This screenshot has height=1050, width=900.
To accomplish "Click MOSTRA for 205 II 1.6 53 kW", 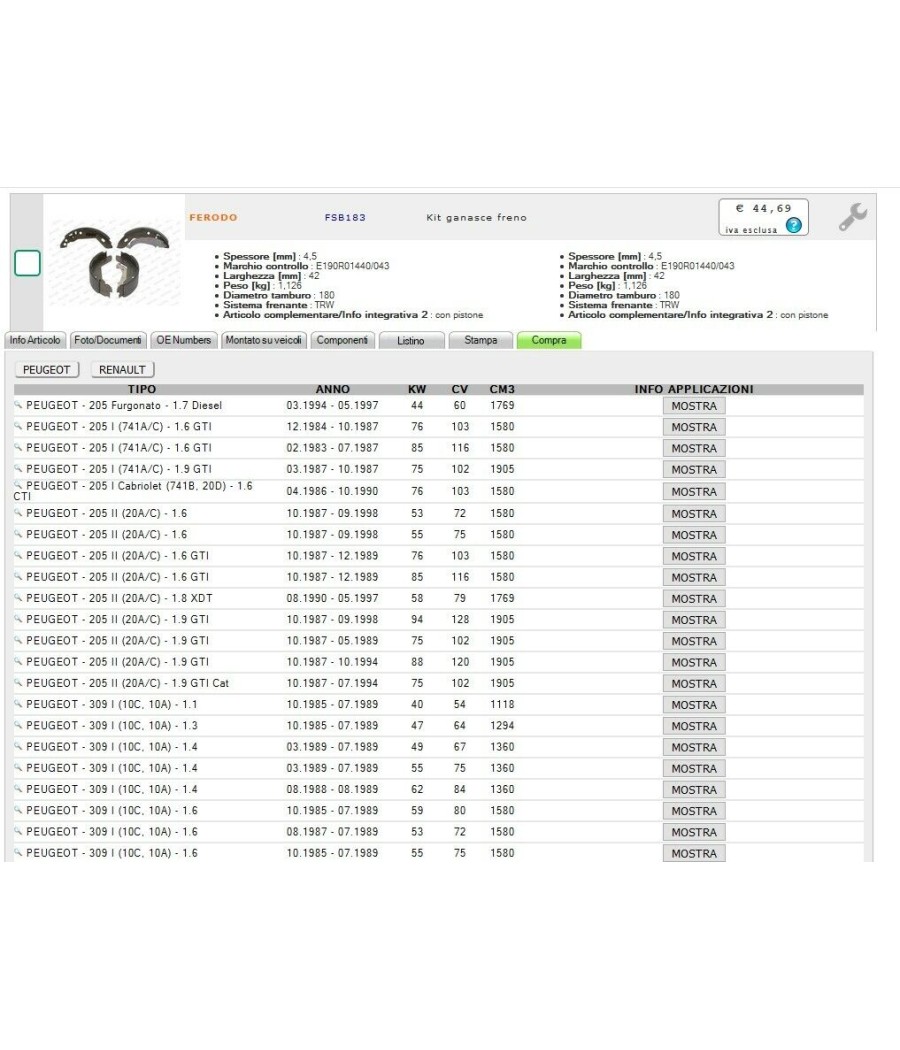I will [694, 514].
